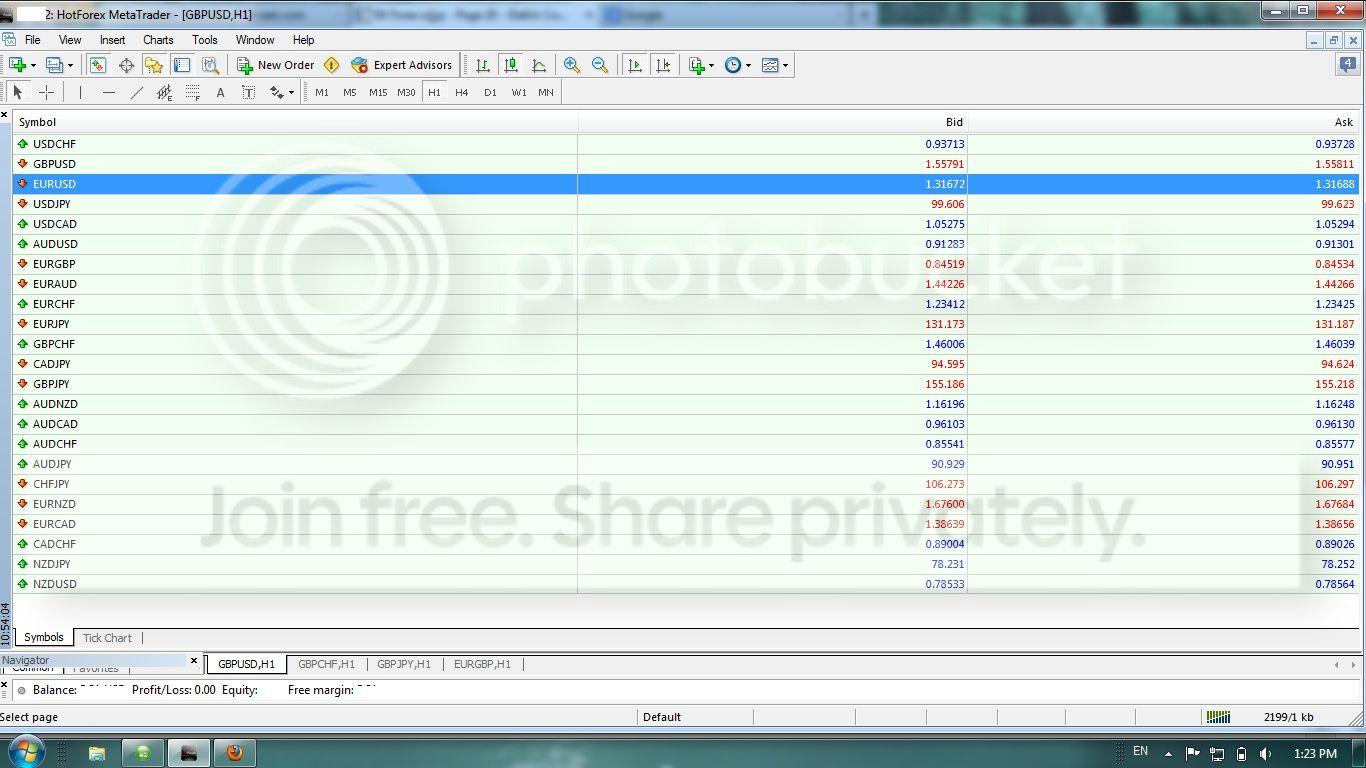This screenshot has width=1366, height=768.
Task: Open the Insert menu
Action: (113, 40)
